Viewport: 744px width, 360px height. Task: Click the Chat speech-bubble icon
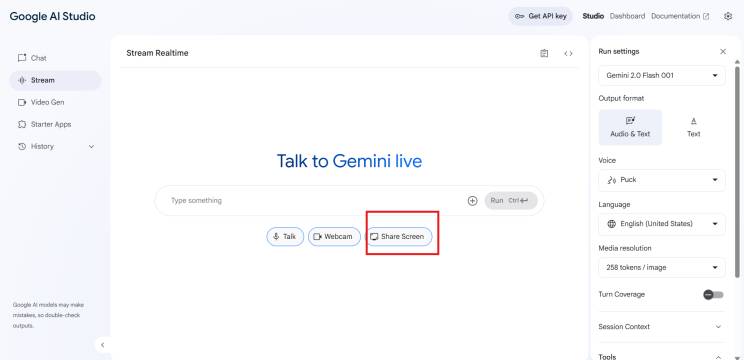22,58
